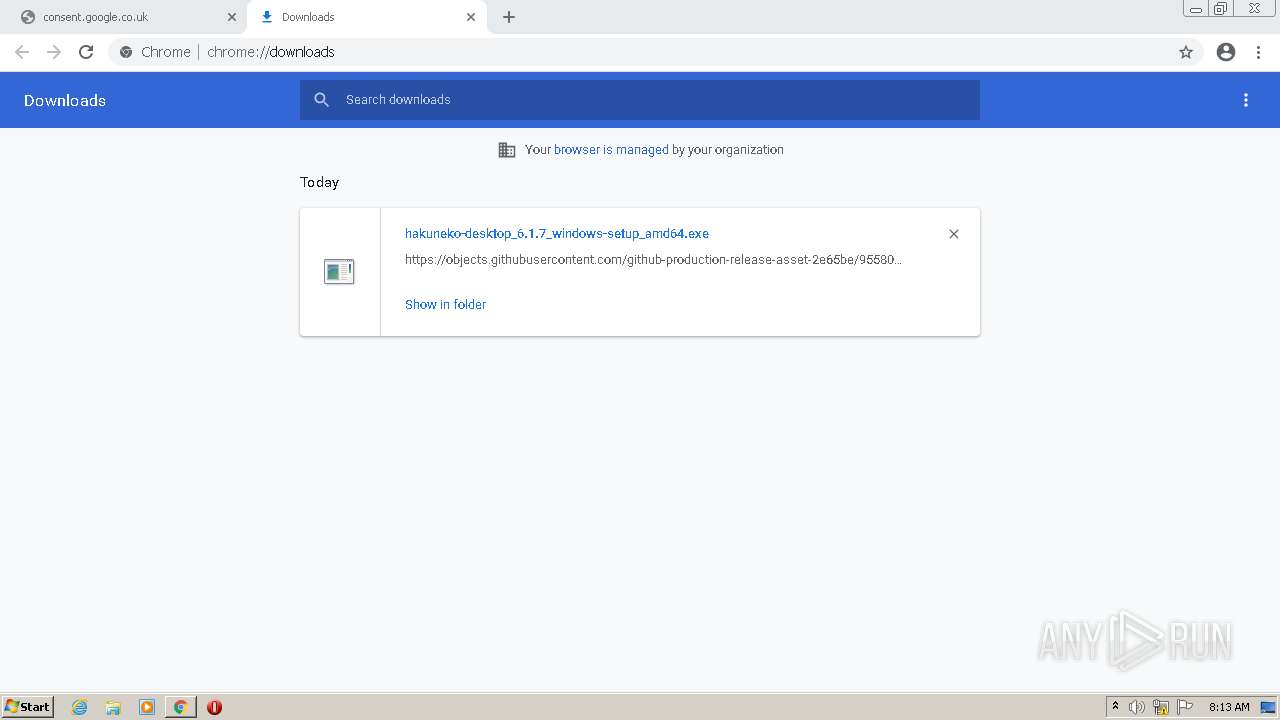Open media player taskbar icon

pyautogui.click(x=147, y=707)
